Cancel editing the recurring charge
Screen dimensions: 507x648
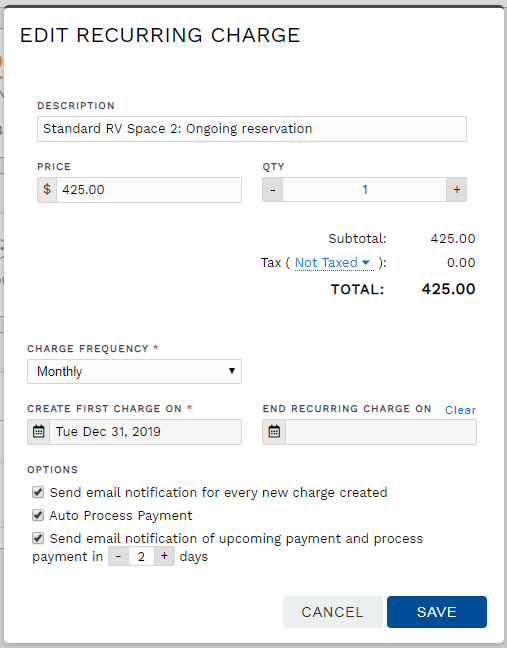(x=333, y=612)
